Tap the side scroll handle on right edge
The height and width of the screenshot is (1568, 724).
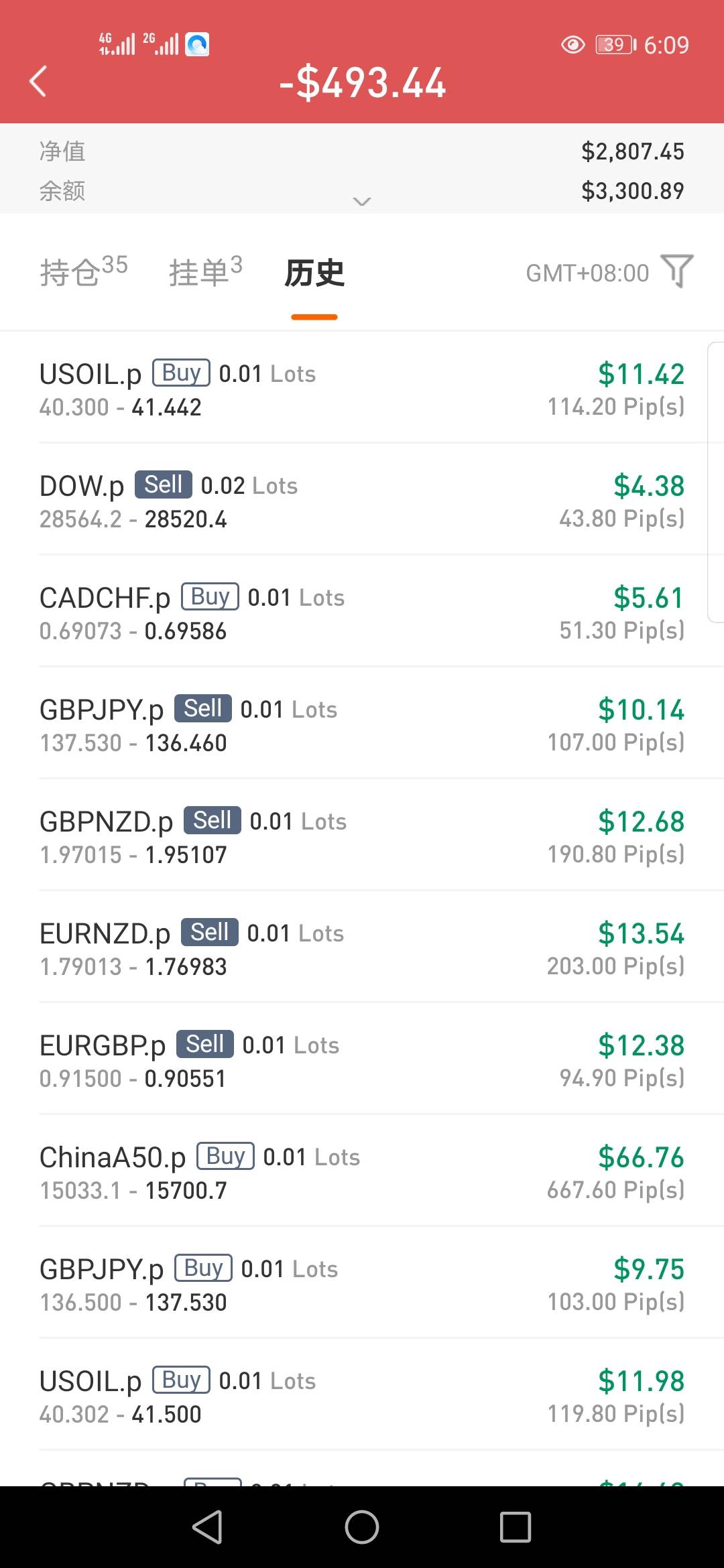pyautogui.click(x=715, y=482)
